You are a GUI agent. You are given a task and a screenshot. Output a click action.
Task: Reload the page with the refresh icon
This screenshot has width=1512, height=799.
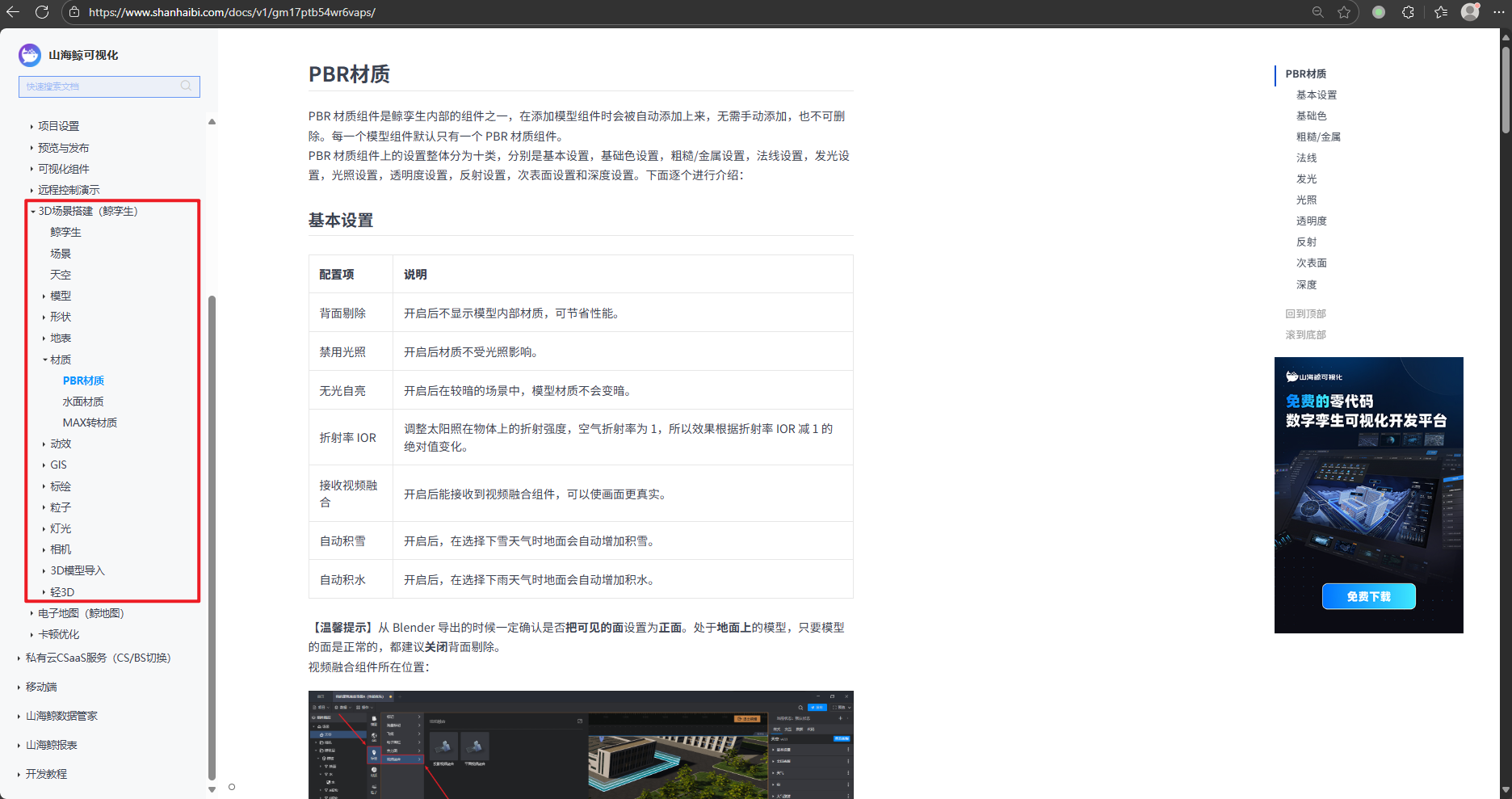pyautogui.click(x=42, y=12)
